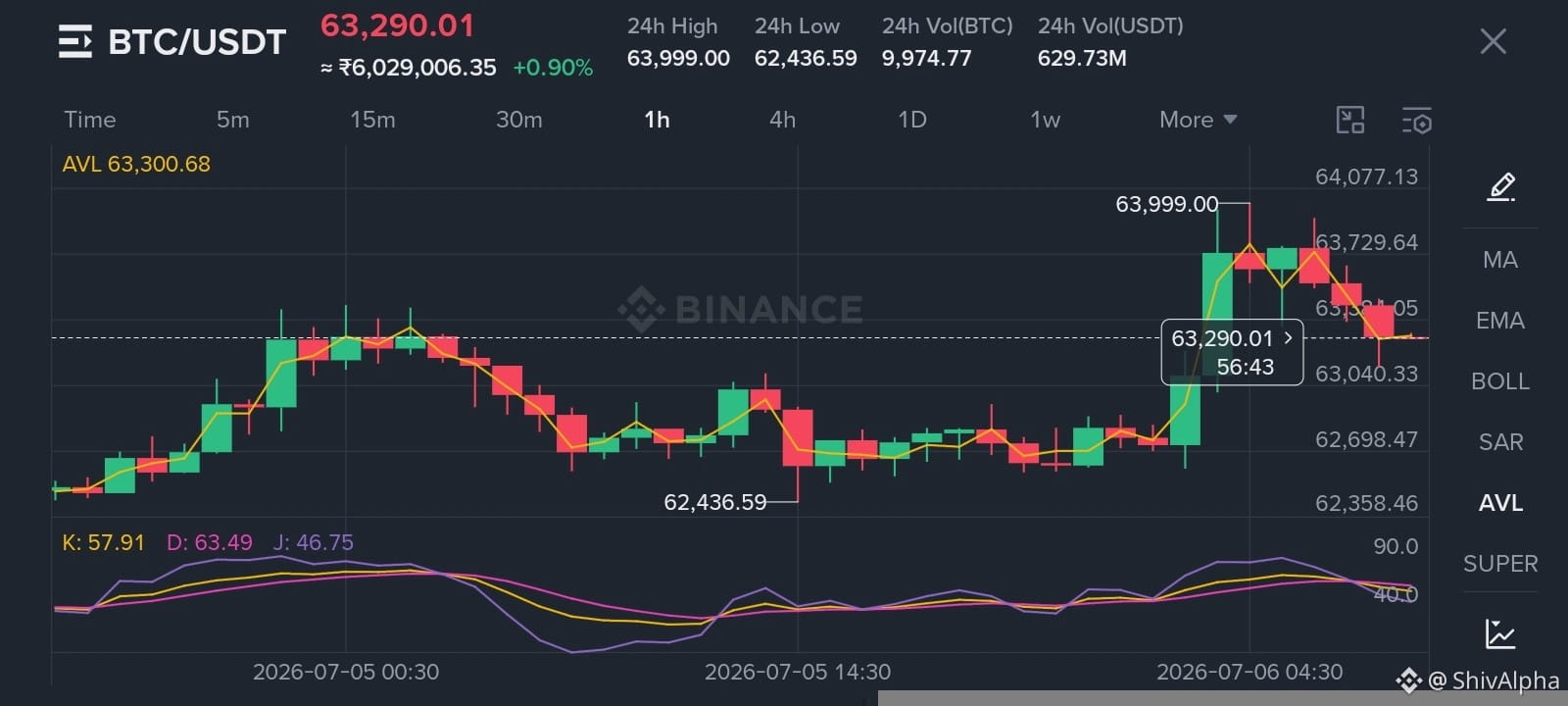The height and width of the screenshot is (706, 1568).
Task: Click the 63,999.00 high marker on chart
Action: click(1166, 204)
